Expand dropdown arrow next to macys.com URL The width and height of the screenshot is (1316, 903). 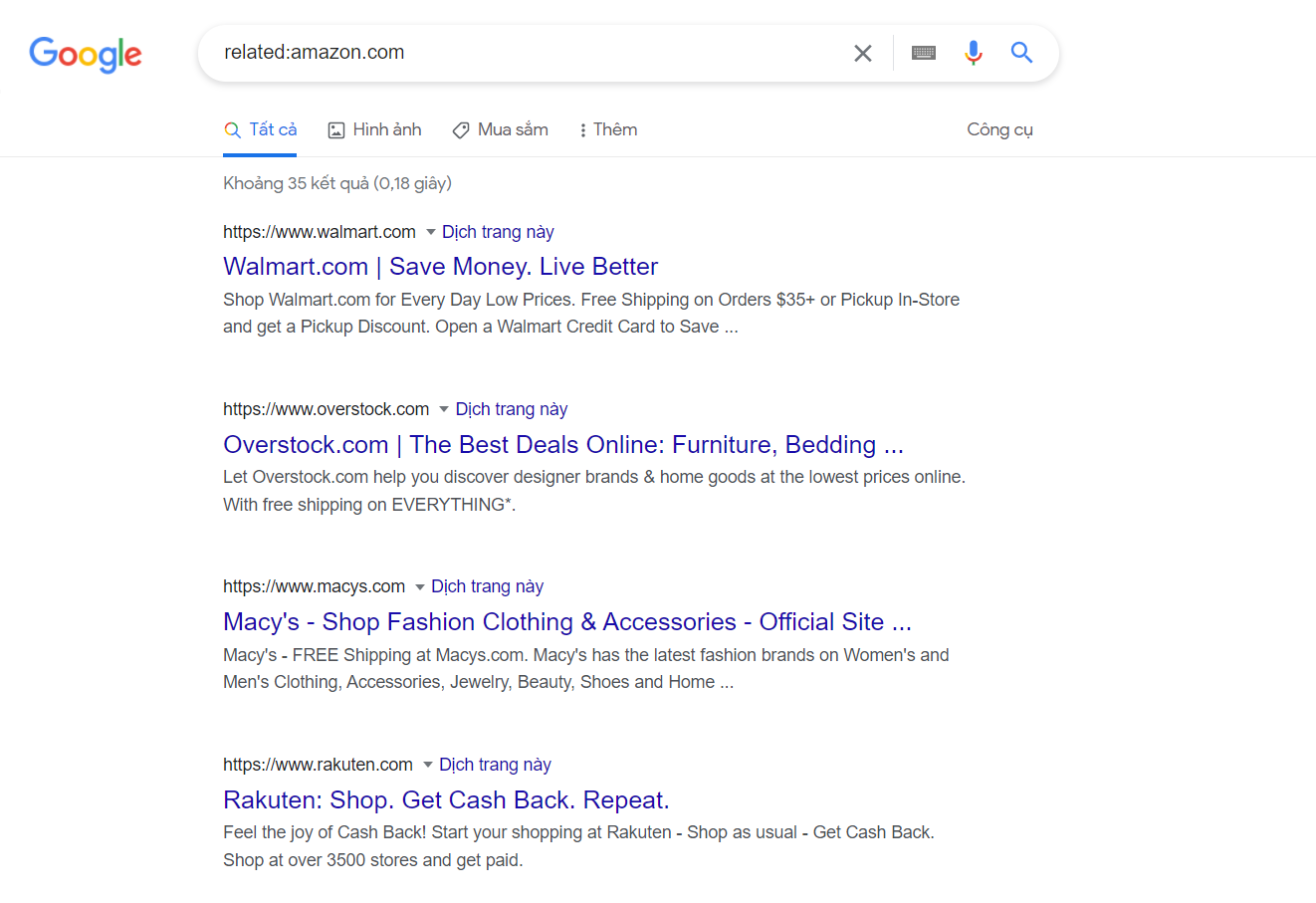point(420,587)
